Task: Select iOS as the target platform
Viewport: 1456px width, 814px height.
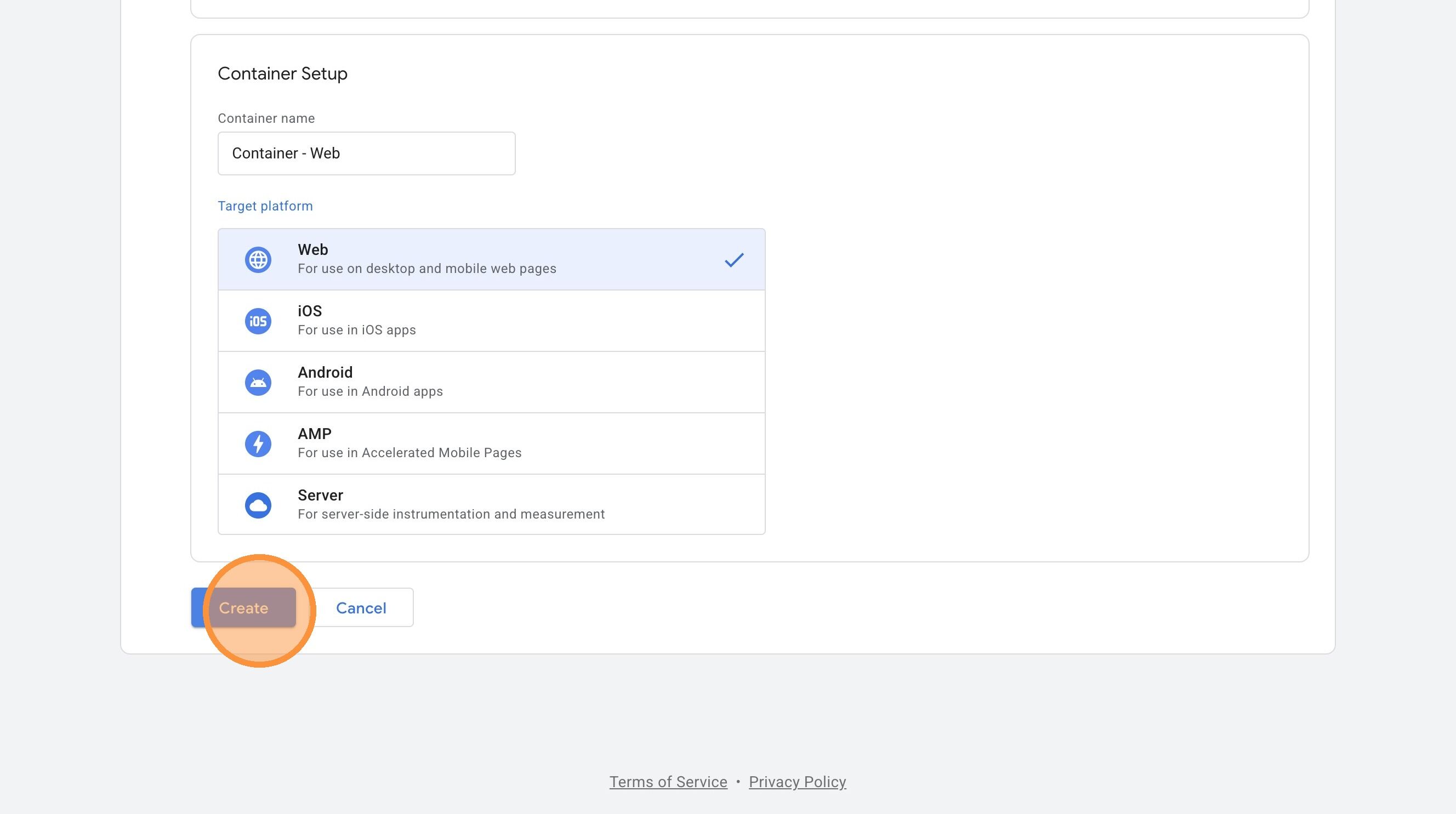Action: click(x=491, y=321)
